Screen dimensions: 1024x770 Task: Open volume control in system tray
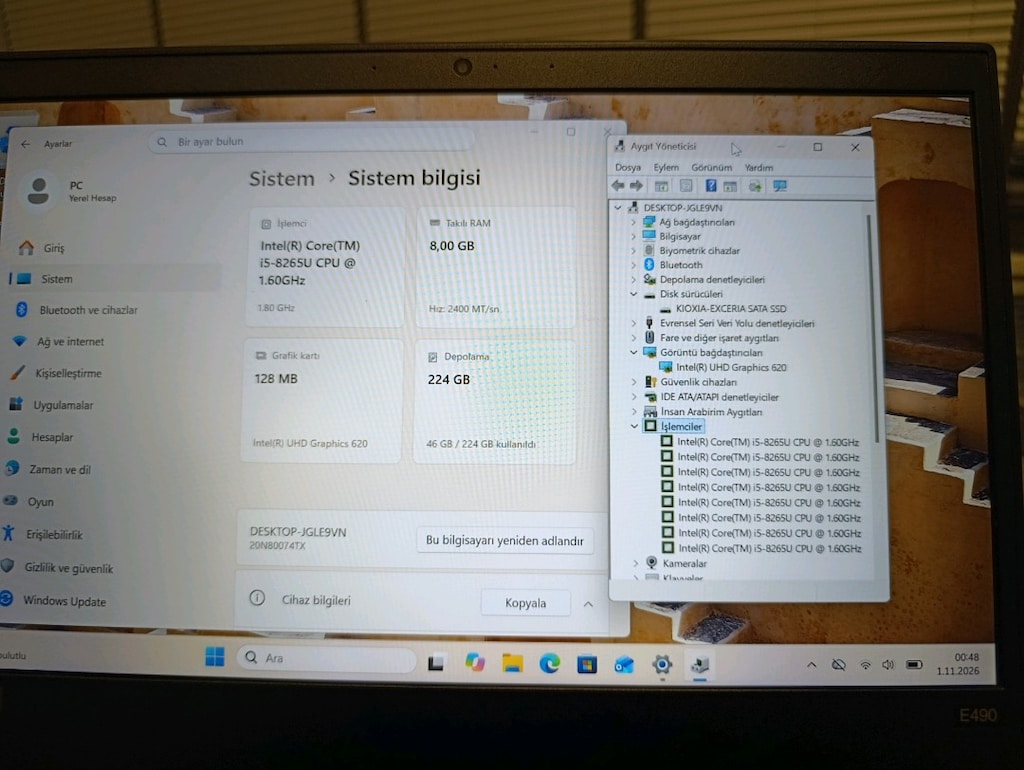[888, 665]
